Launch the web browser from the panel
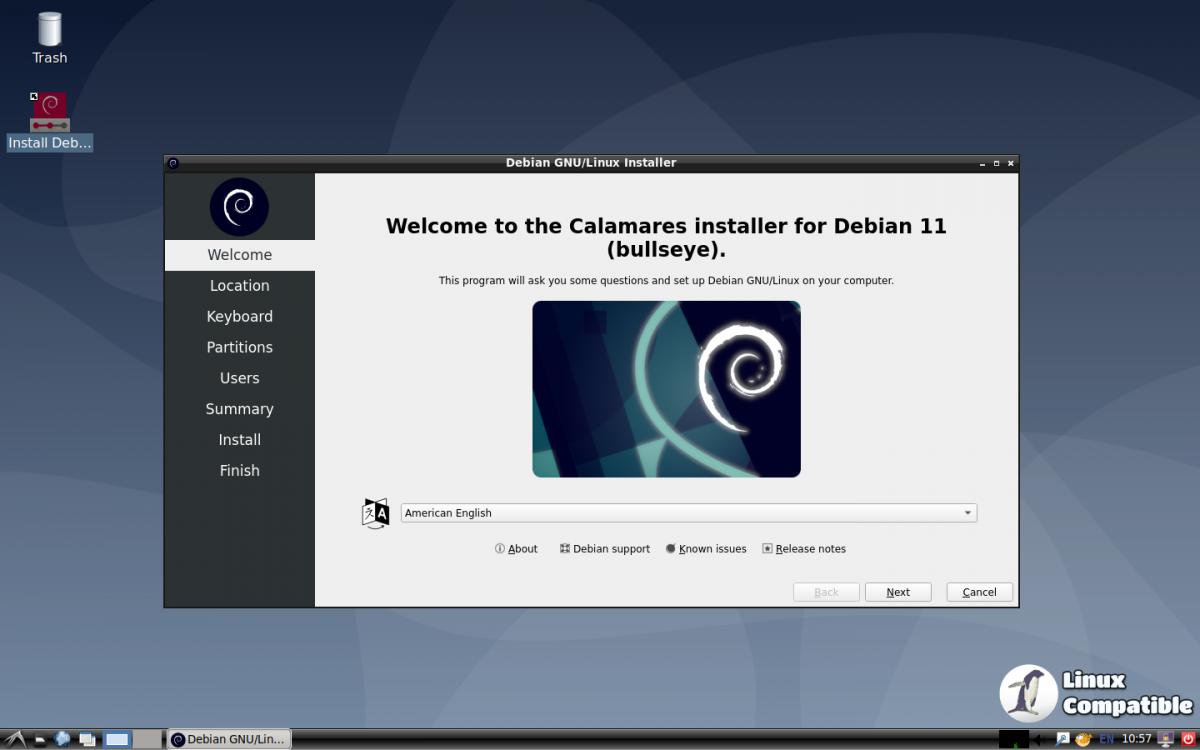The height and width of the screenshot is (750, 1200). (x=64, y=740)
